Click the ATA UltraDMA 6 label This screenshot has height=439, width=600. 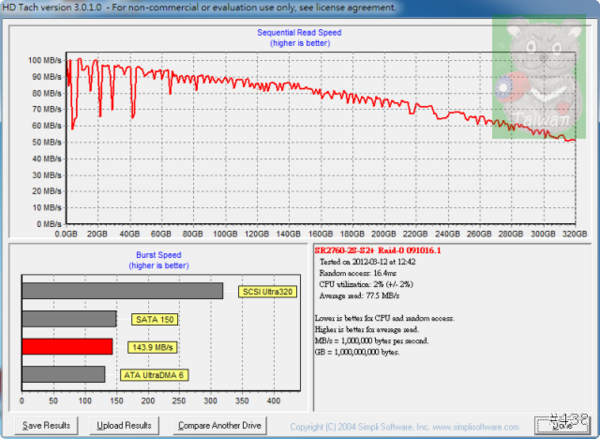coord(156,374)
